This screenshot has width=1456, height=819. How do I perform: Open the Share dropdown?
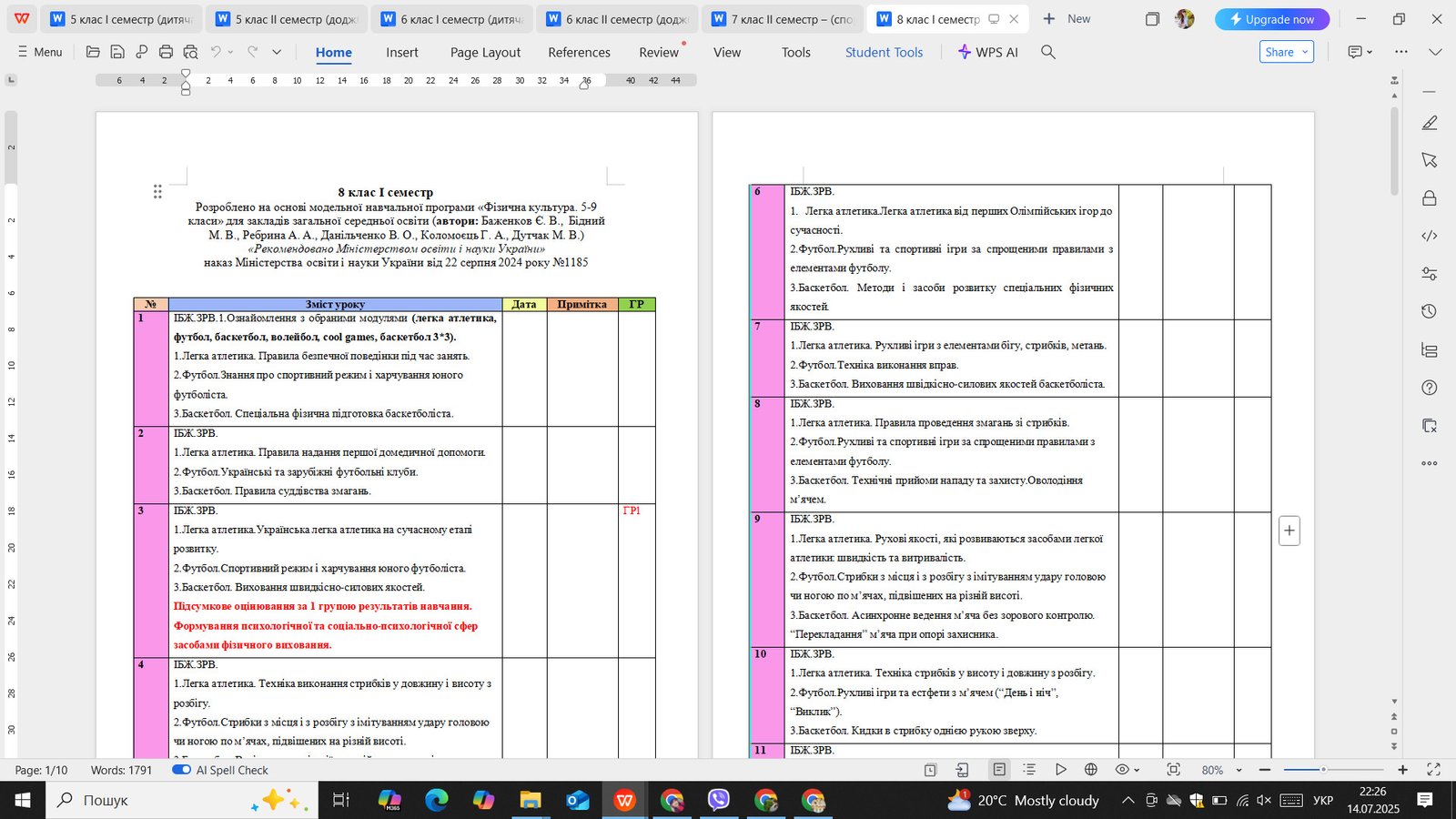tap(1287, 52)
